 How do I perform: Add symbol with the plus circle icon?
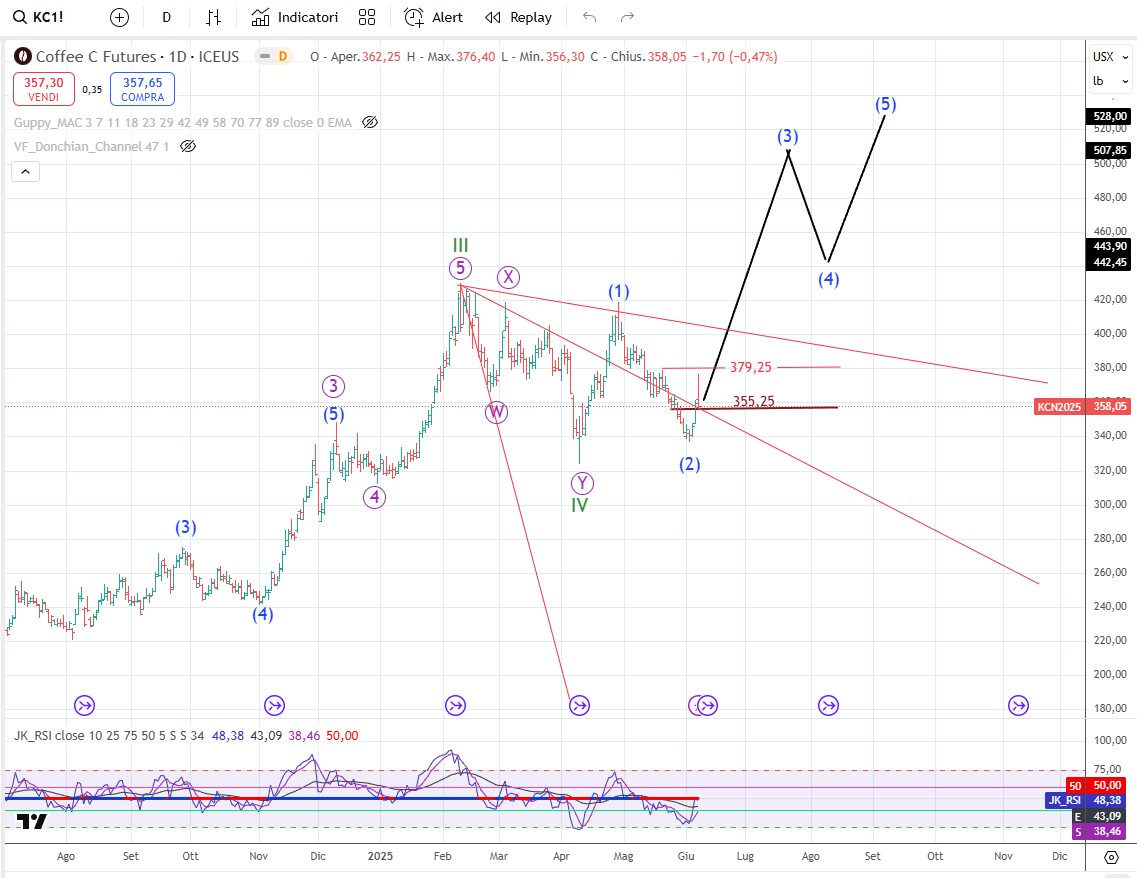point(119,17)
